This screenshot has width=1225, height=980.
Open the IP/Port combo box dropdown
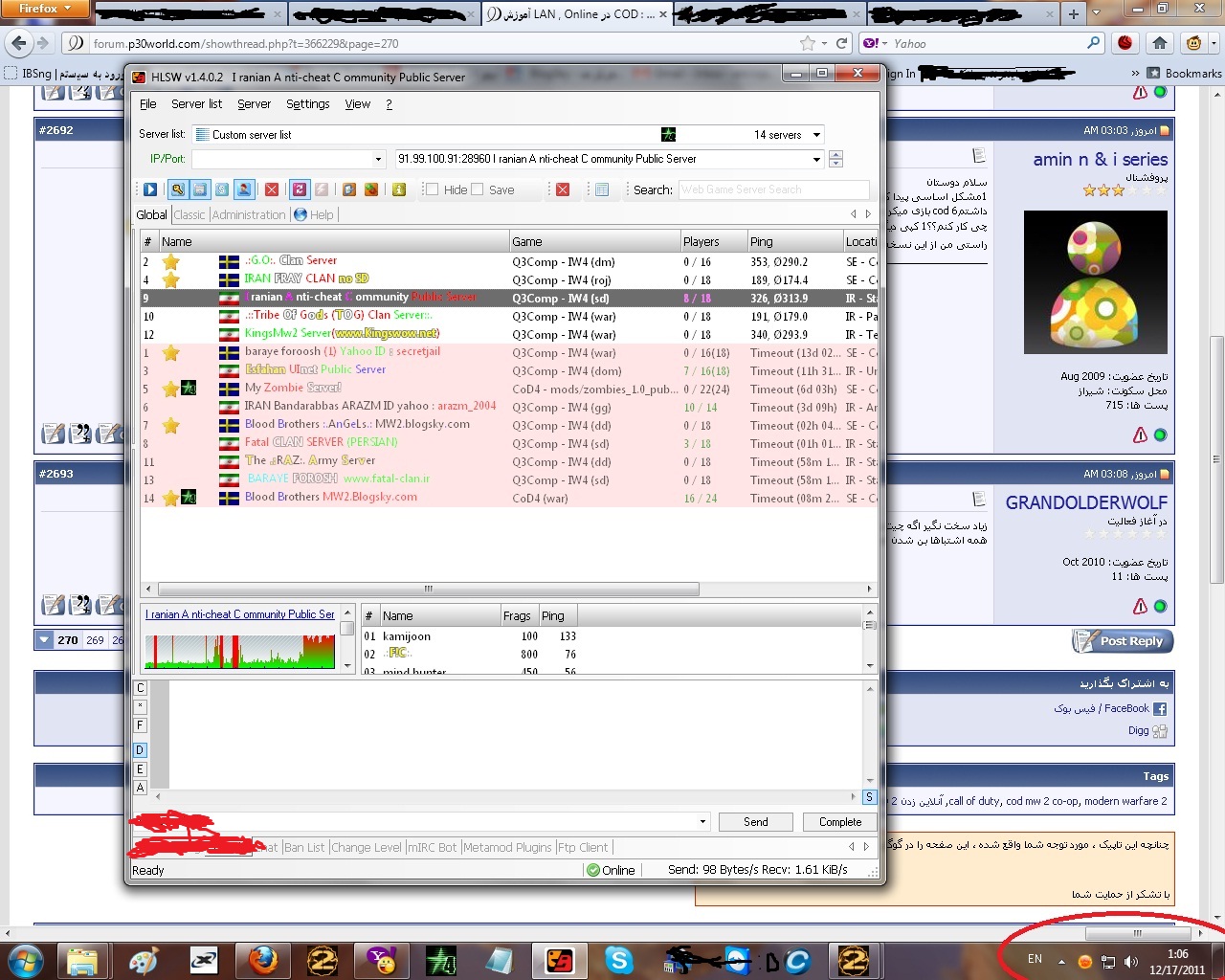(x=378, y=159)
